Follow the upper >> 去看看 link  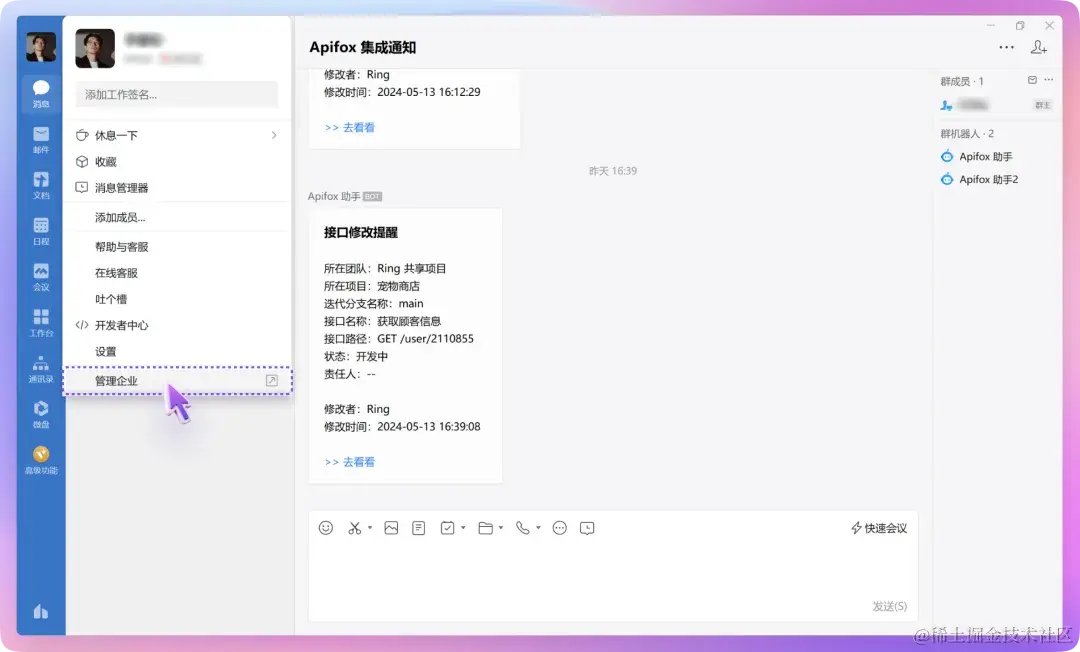point(349,127)
